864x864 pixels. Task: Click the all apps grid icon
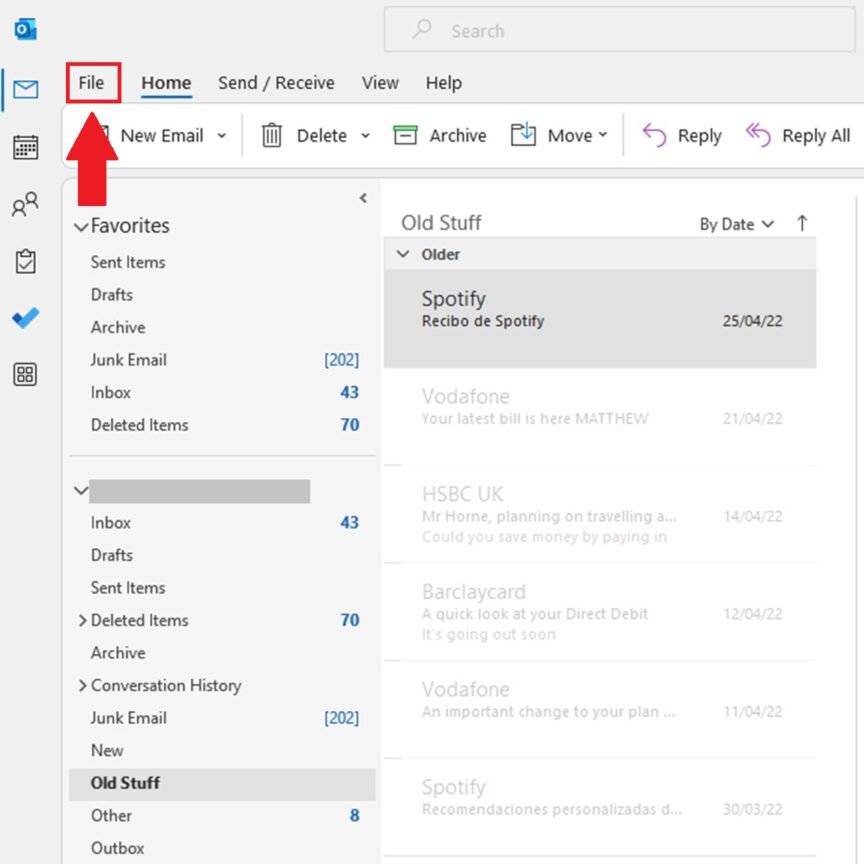pos(24,375)
